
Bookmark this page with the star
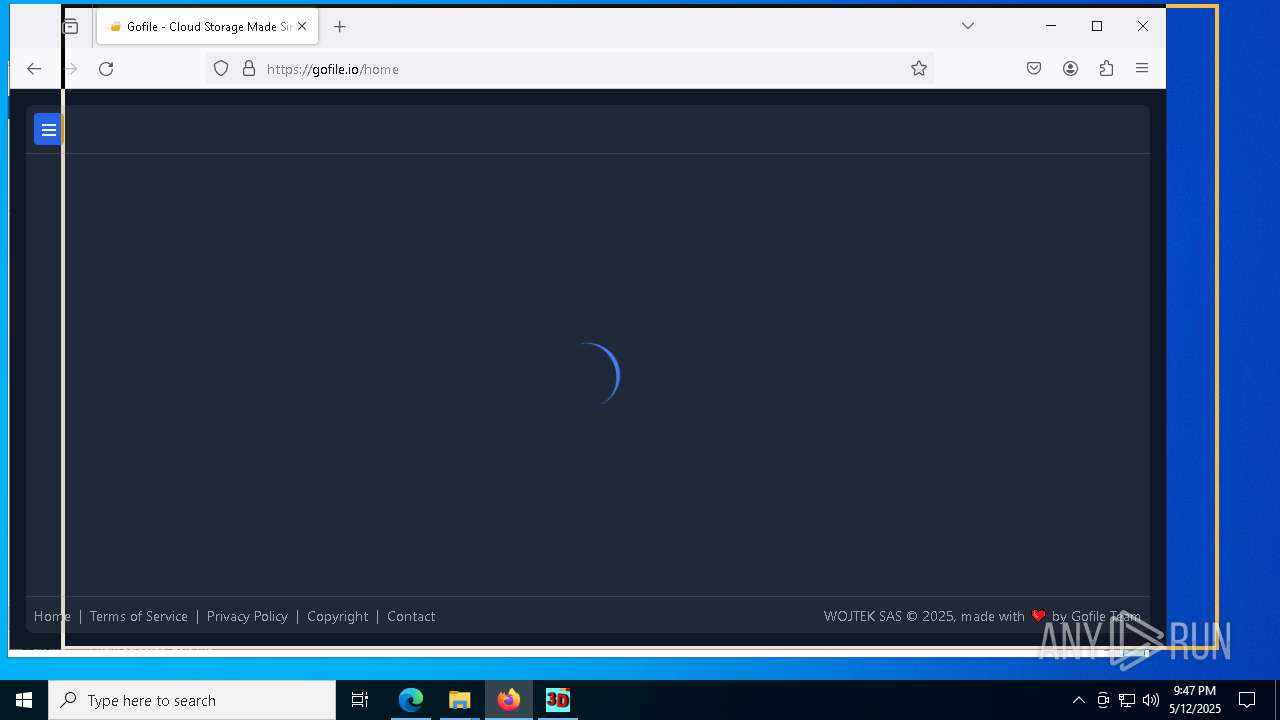pyautogui.click(x=919, y=69)
